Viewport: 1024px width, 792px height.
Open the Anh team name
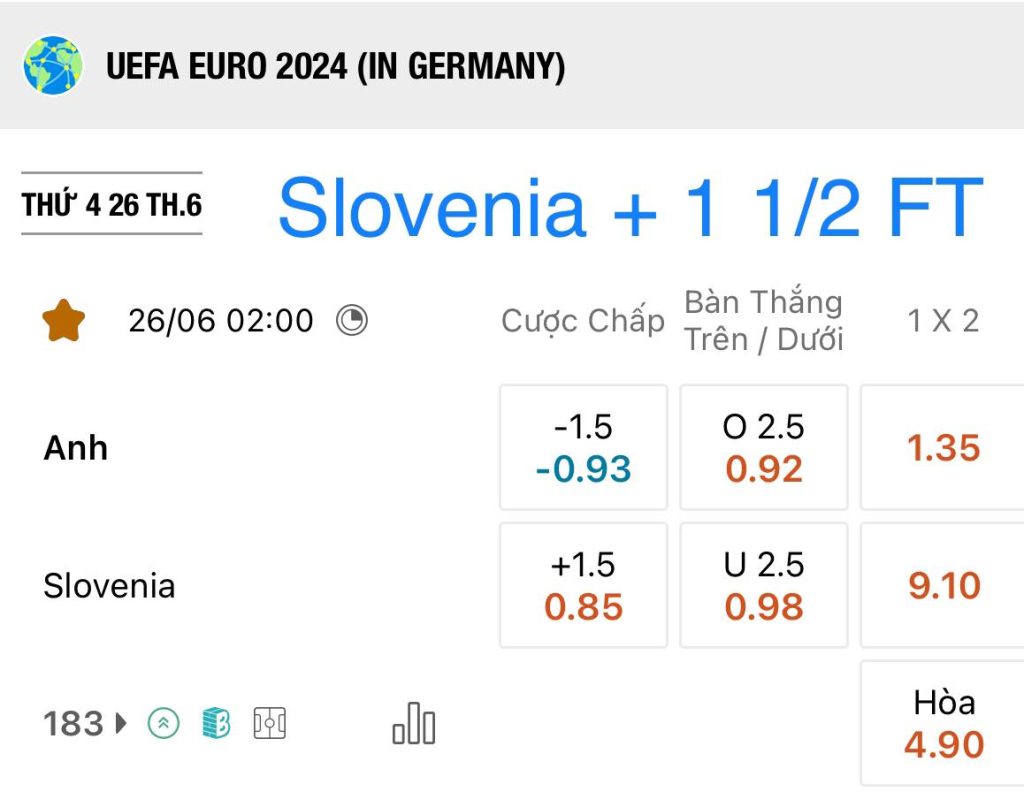pyautogui.click(x=76, y=448)
